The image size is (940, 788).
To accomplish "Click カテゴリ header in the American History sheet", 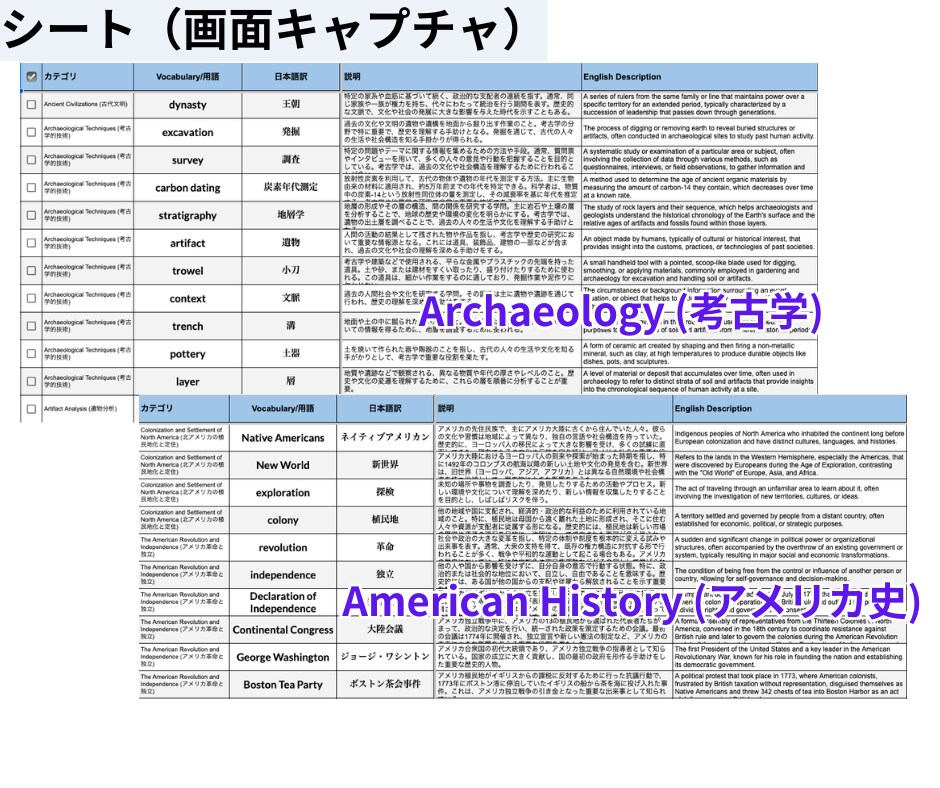I will point(183,408).
